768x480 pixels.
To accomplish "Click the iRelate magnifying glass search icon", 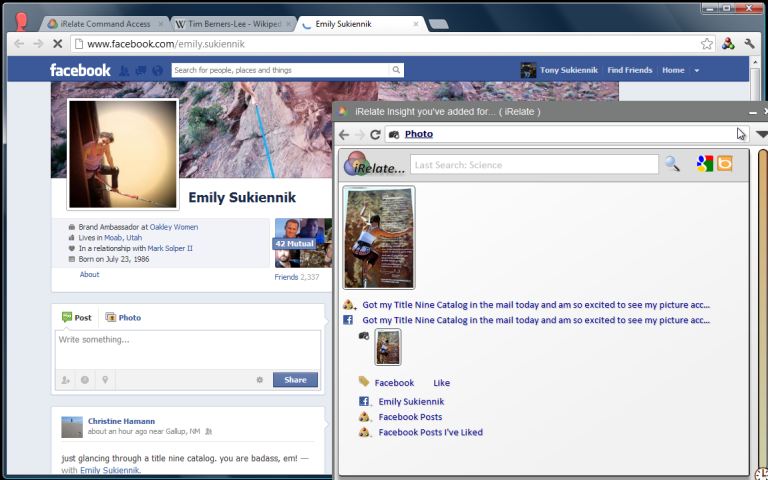I will point(672,164).
